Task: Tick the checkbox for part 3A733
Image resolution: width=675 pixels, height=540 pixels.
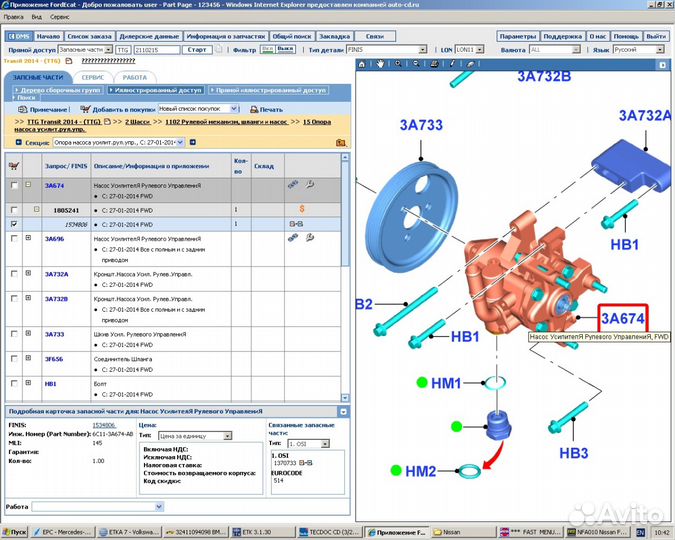Action: pos(13,334)
